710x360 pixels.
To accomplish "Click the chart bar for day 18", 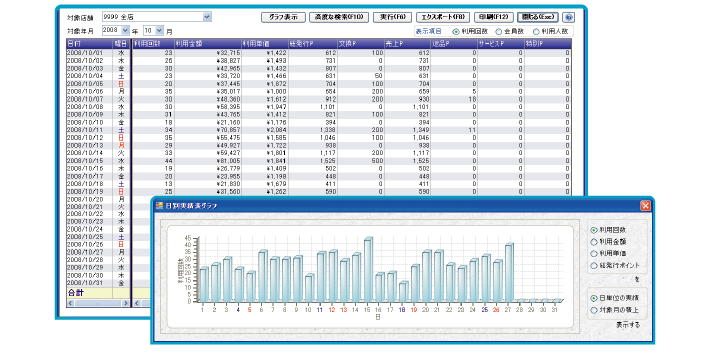I will pyautogui.click(x=403, y=292).
